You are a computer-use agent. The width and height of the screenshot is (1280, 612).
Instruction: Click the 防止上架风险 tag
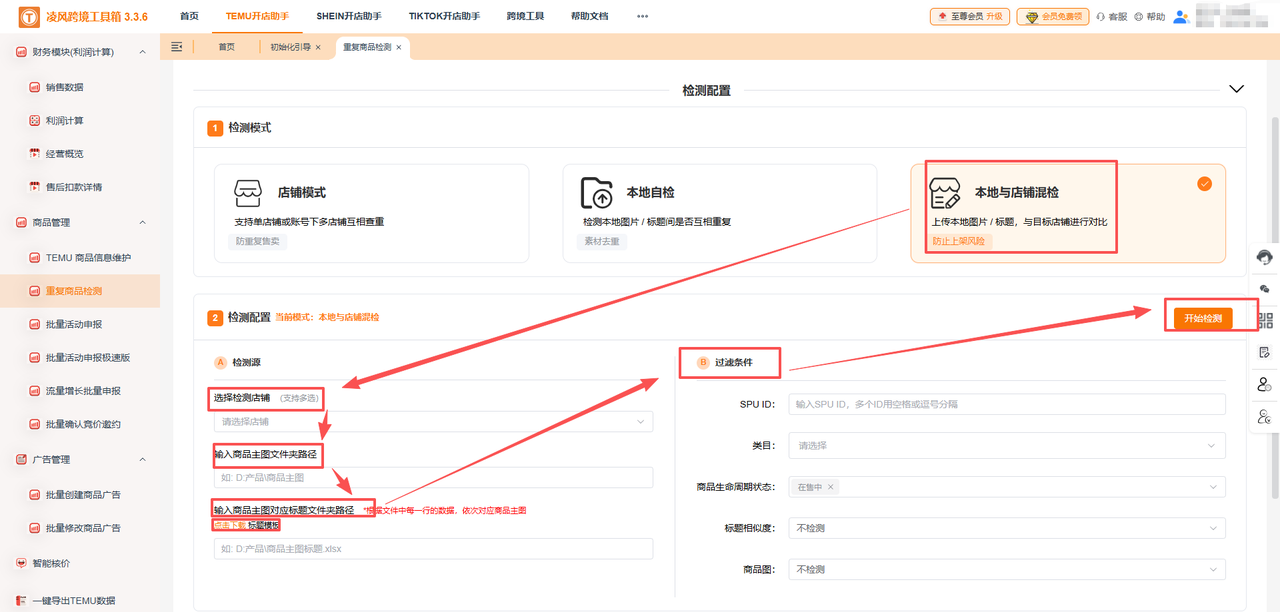(x=961, y=241)
